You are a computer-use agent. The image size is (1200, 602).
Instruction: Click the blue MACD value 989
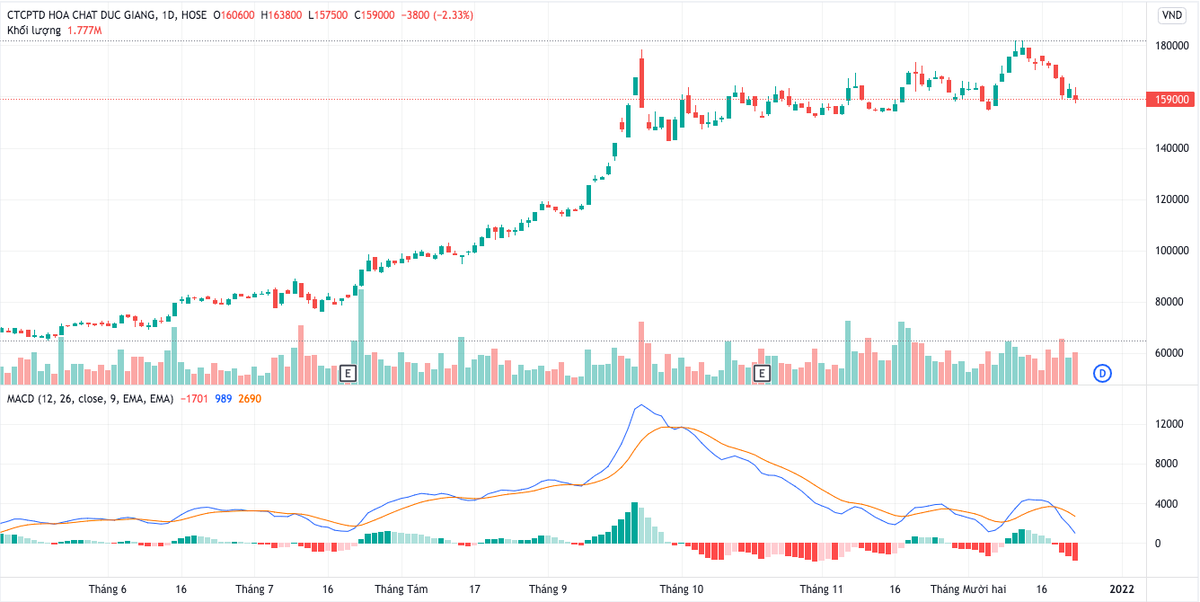coord(223,399)
